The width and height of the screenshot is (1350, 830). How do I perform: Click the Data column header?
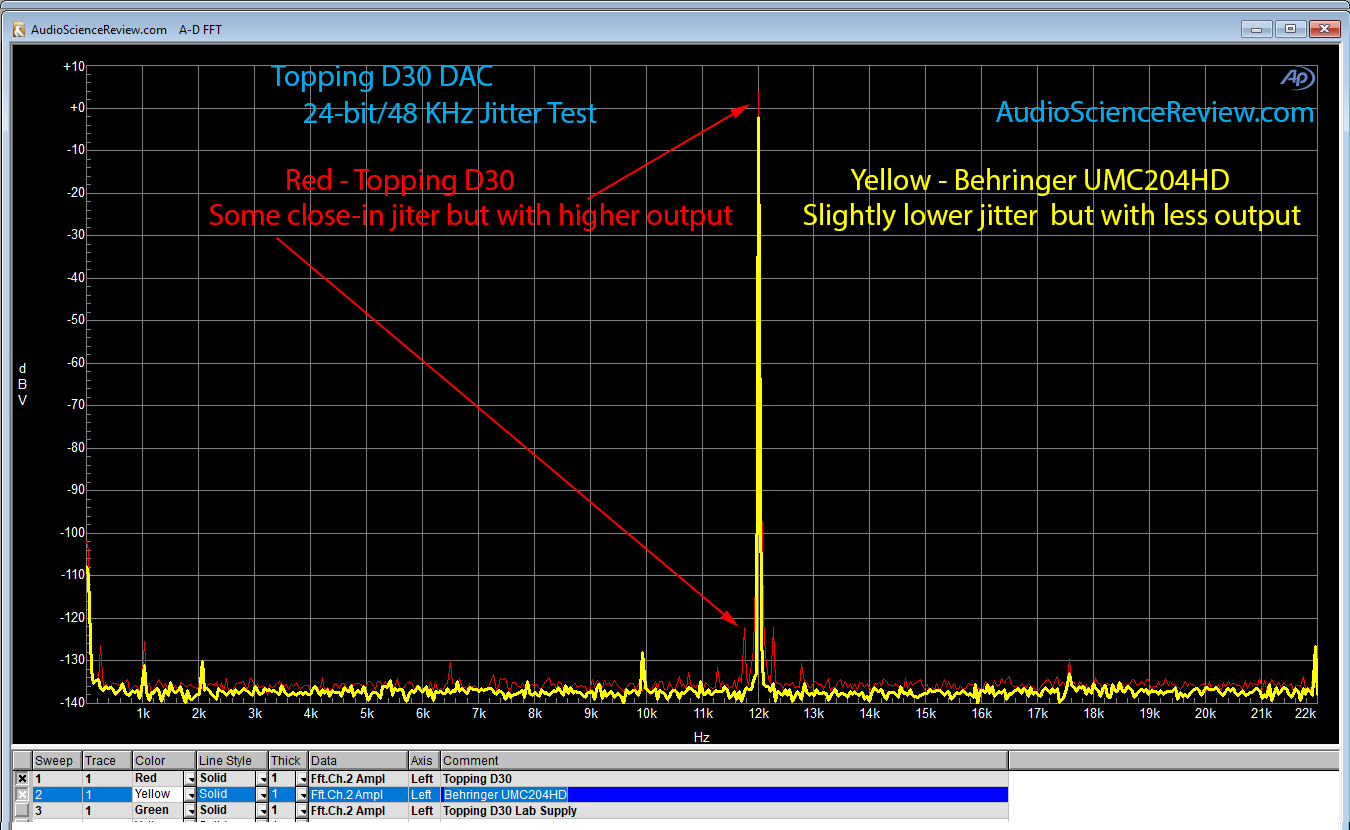click(x=358, y=761)
